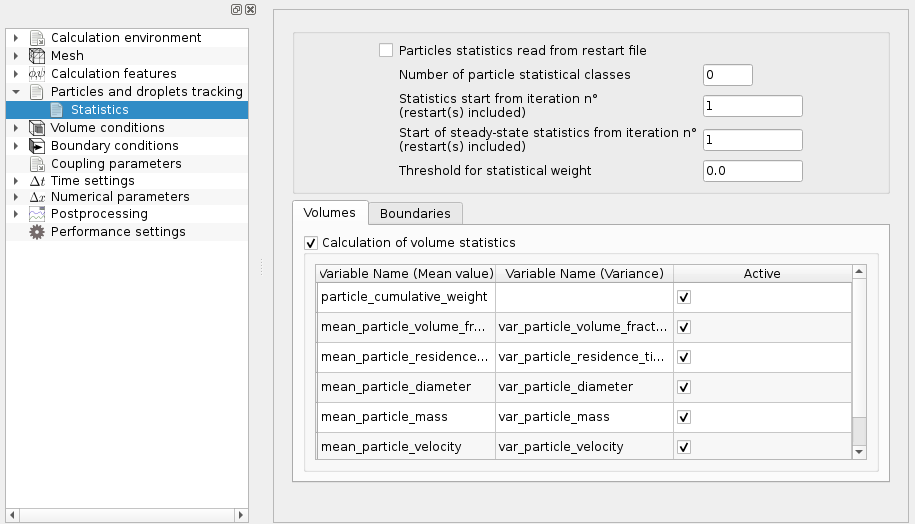Collapse the Particles and droplets tracking node
915x524 pixels.
click(x=16, y=92)
